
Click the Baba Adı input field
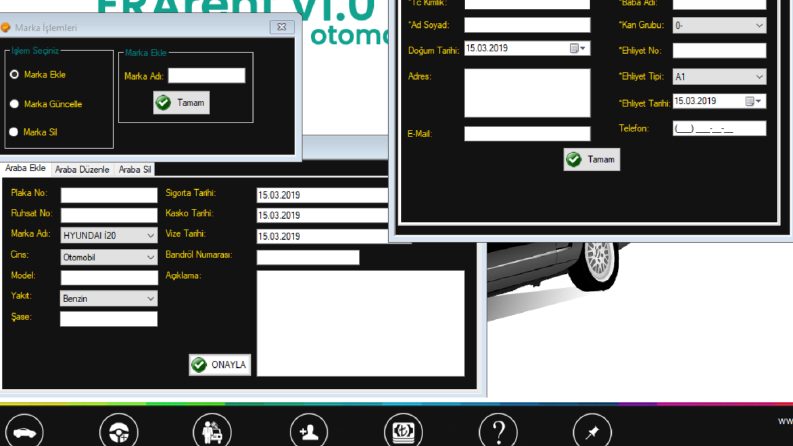pos(719,4)
